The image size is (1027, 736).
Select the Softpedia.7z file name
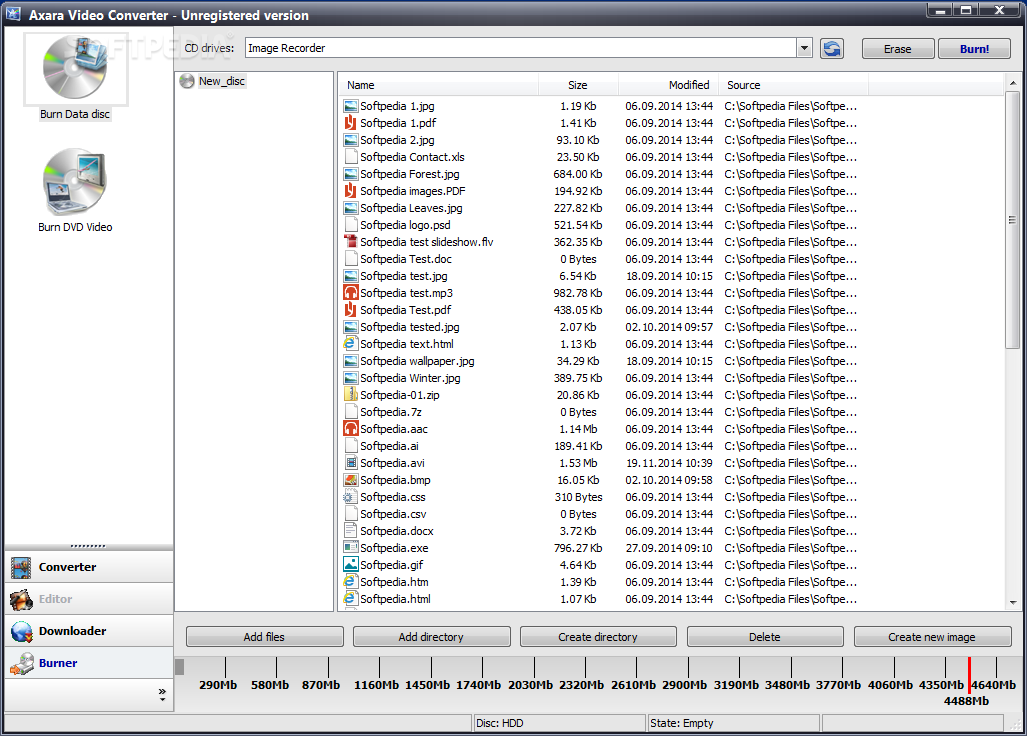pos(391,413)
